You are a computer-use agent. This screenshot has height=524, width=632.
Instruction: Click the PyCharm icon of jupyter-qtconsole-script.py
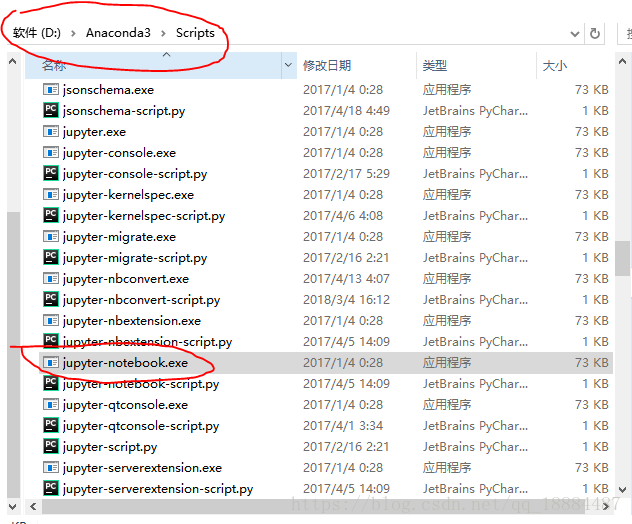[51, 425]
